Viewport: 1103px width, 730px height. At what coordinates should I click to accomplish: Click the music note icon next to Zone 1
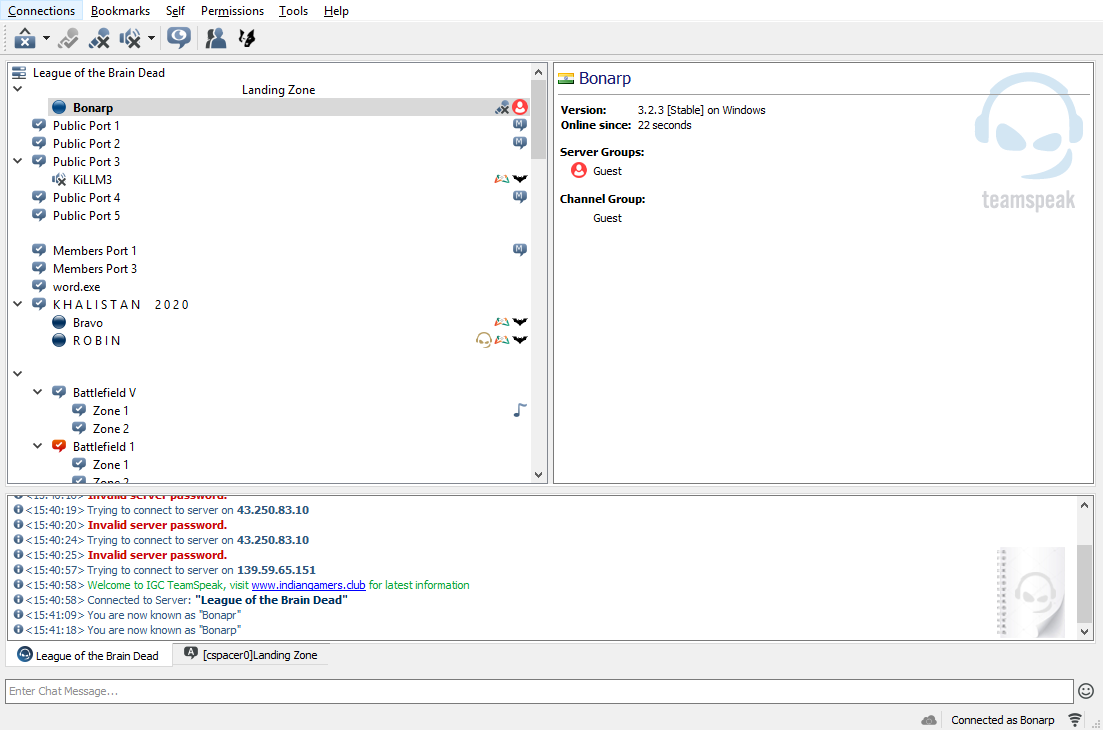coord(519,410)
